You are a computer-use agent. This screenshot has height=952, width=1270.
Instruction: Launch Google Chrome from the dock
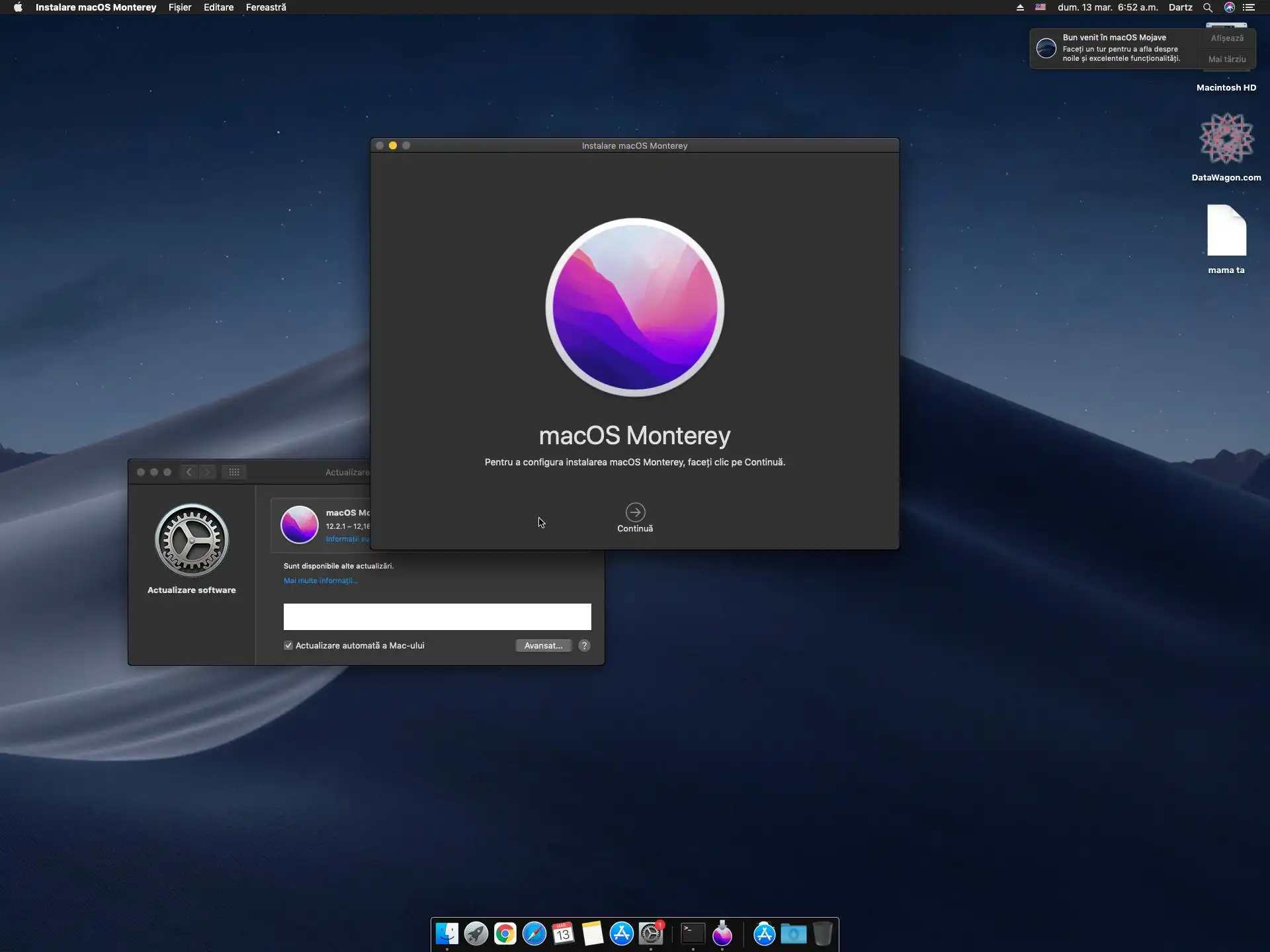tap(505, 933)
